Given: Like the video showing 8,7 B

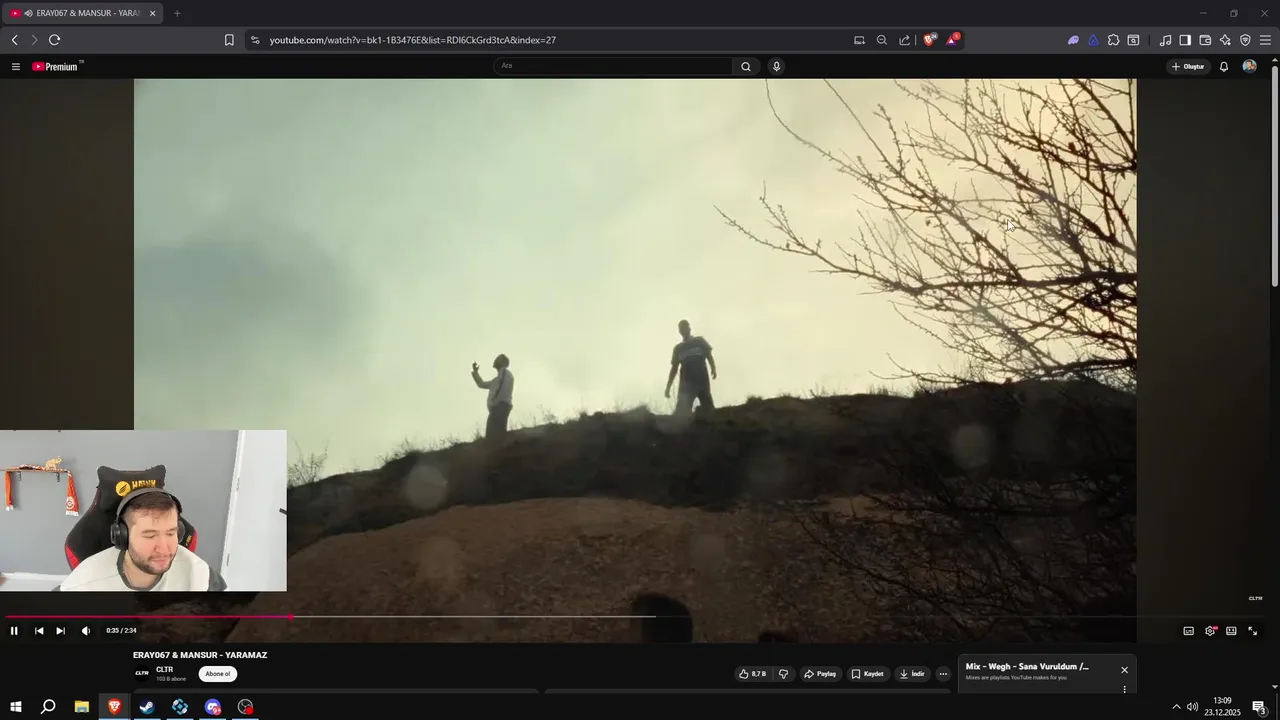Looking at the screenshot, I should [753, 674].
